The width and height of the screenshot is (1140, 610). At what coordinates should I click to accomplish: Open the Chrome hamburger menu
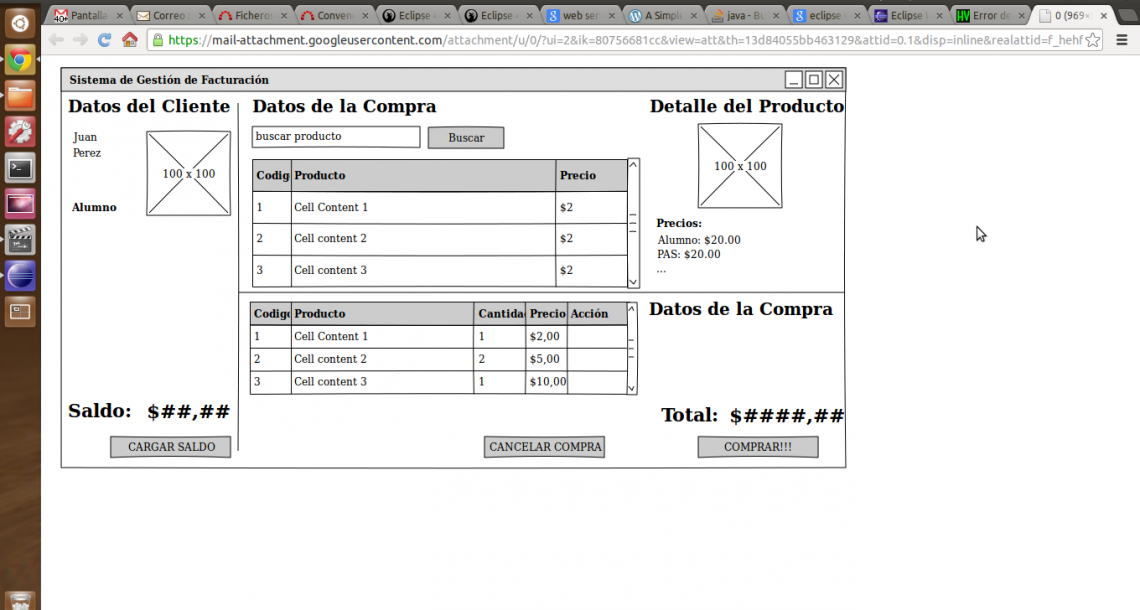coord(1122,40)
